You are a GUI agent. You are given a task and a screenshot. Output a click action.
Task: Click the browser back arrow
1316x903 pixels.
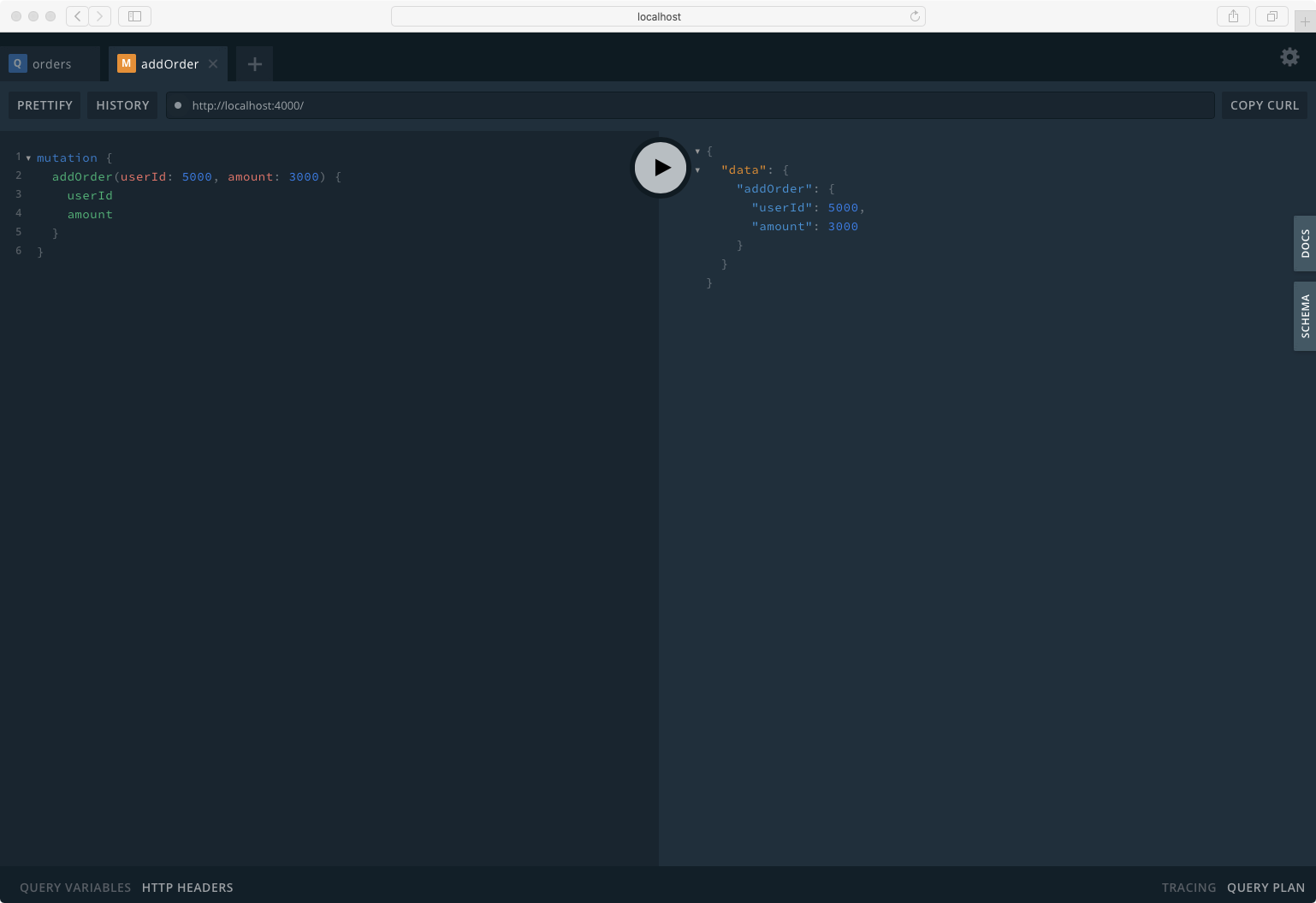76,16
